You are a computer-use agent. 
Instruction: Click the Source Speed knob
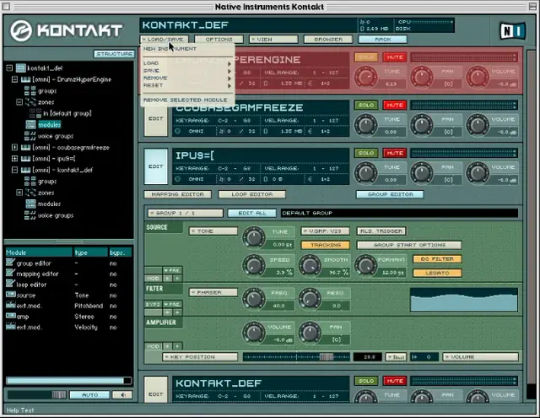(254, 265)
